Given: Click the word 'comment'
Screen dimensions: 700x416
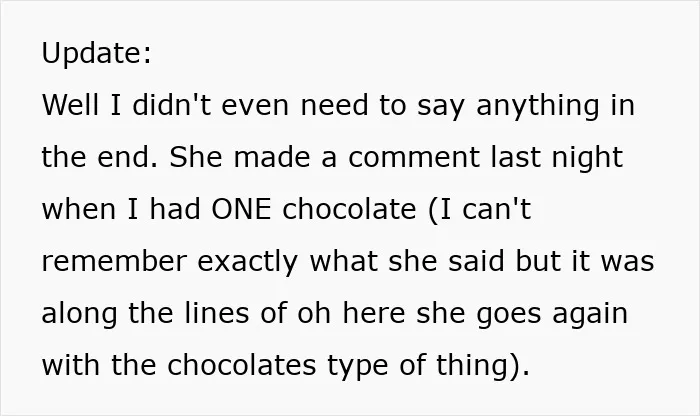Looking at the screenshot, I should point(413,158).
